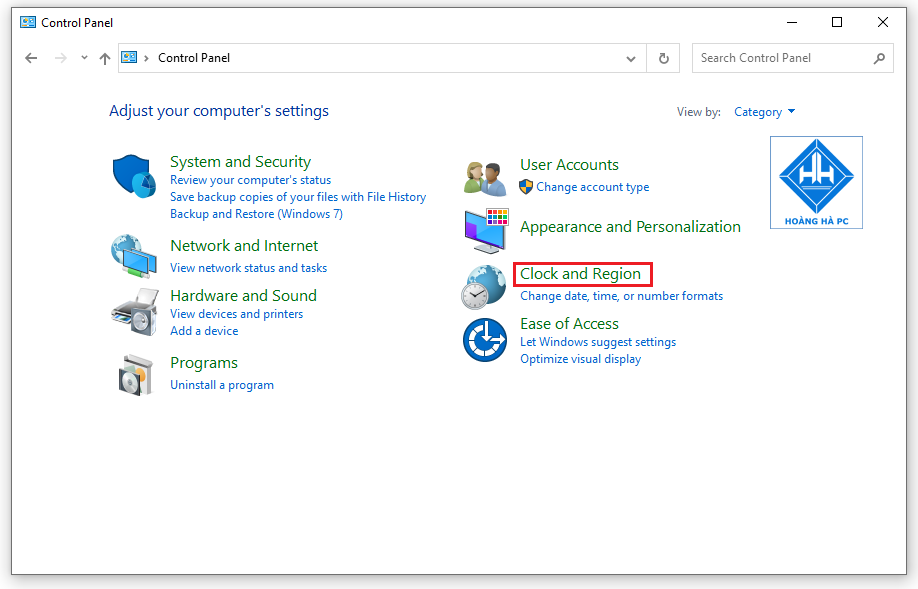This screenshot has width=918, height=589.
Task: Open the View by Category dropdown
Action: coord(764,111)
